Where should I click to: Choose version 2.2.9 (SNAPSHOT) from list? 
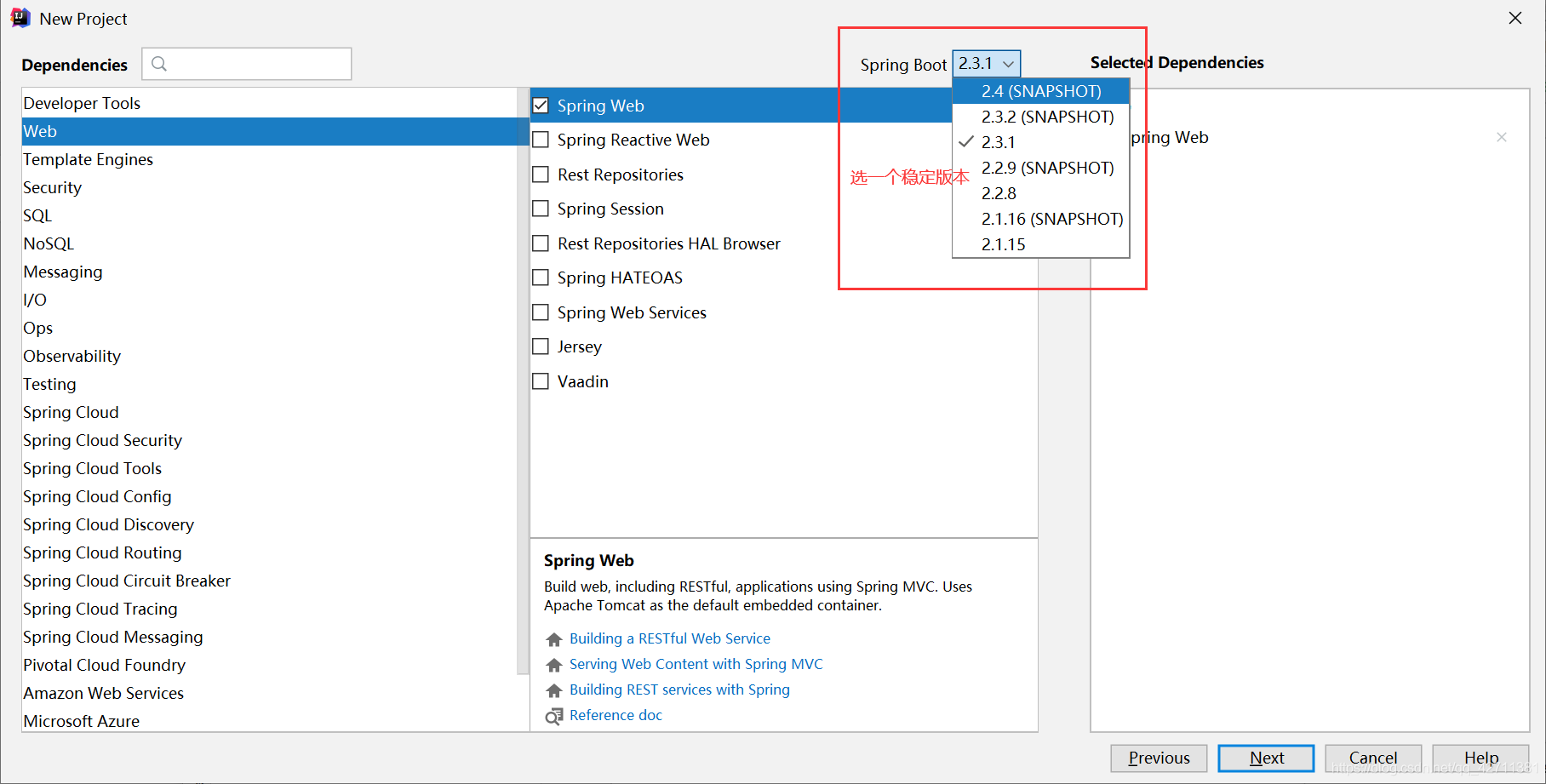(x=1041, y=168)
